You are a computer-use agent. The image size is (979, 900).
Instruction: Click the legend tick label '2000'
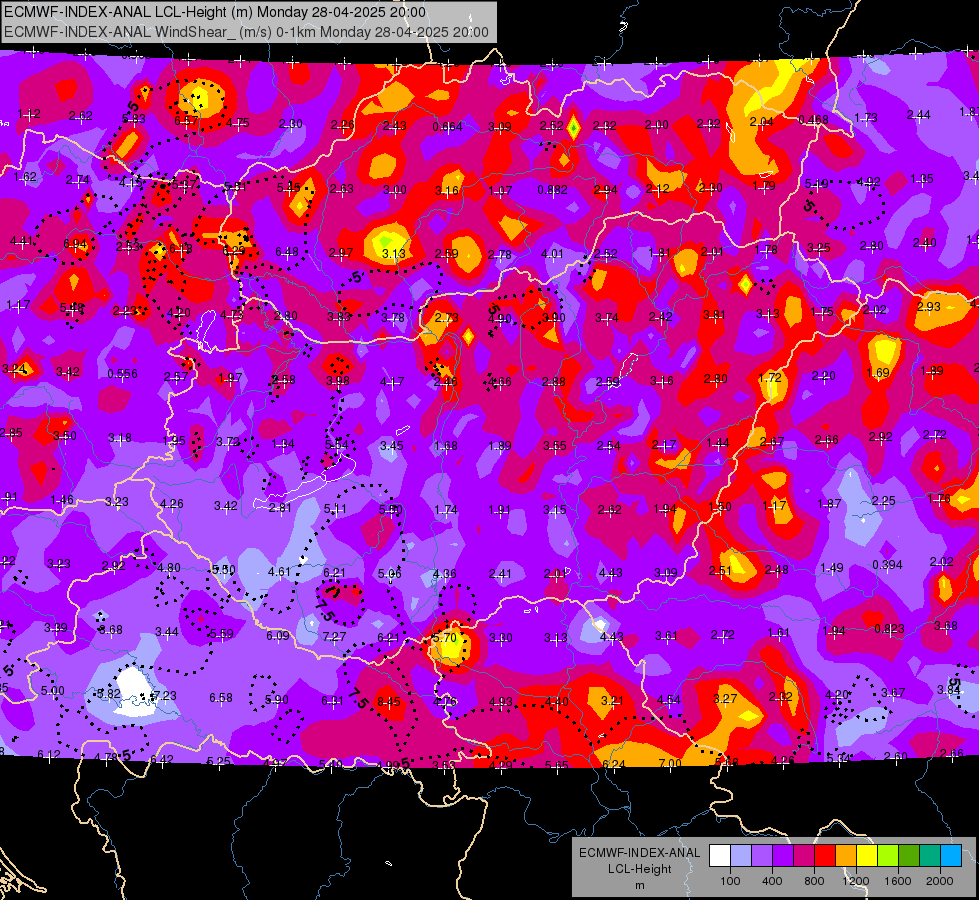click(940, 881)
